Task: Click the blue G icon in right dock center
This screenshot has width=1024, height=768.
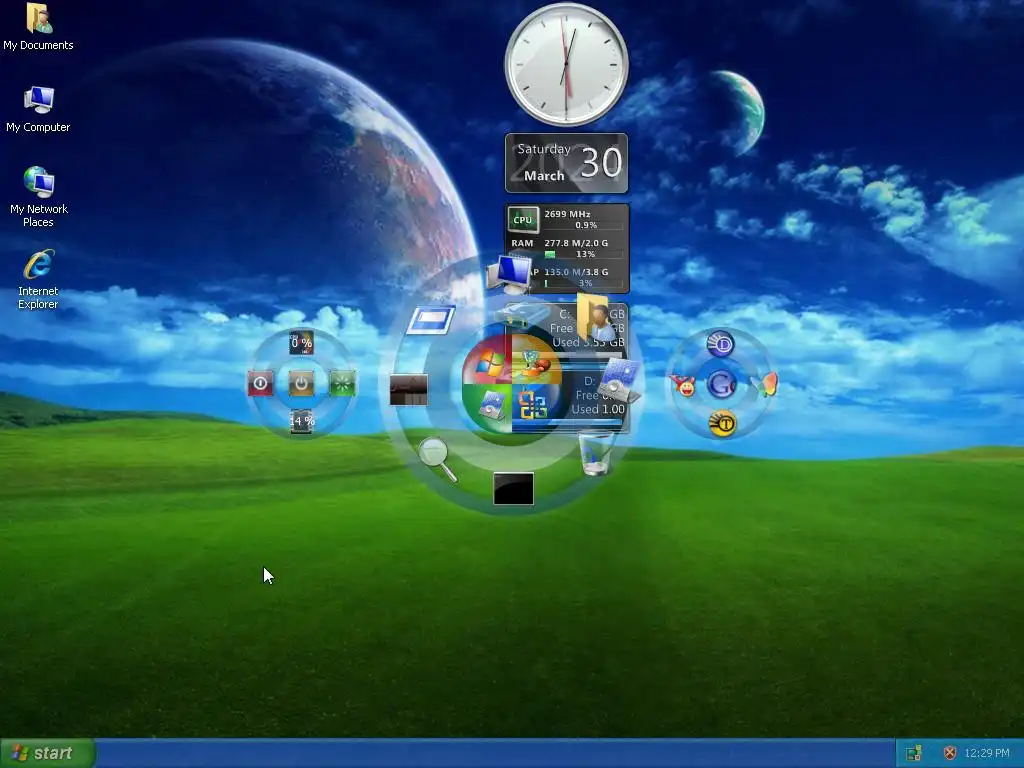Action: 722,384
